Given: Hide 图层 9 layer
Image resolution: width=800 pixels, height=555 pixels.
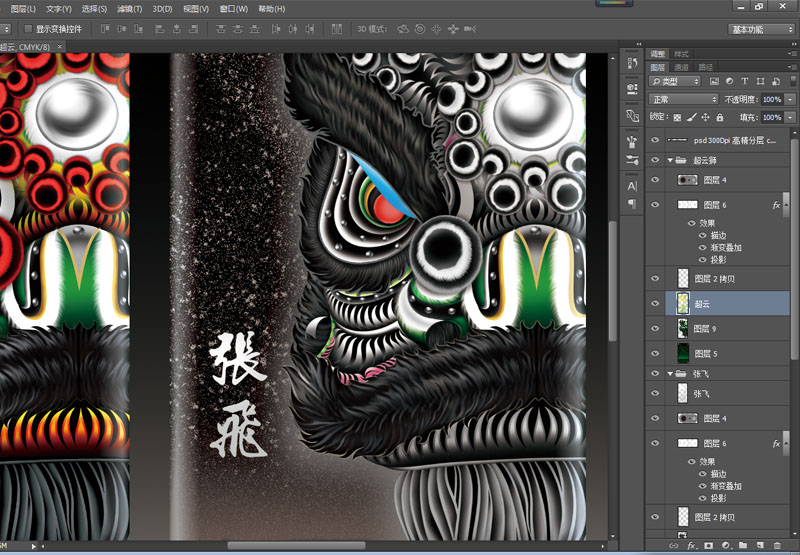Looking at the screenshot, I should click(656, 329).
